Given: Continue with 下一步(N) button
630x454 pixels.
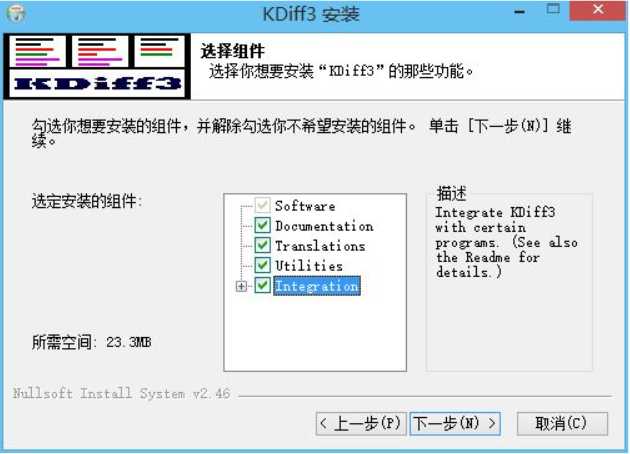Looking at the screenshot, I should pyautogui.click(x=455, y=423).
